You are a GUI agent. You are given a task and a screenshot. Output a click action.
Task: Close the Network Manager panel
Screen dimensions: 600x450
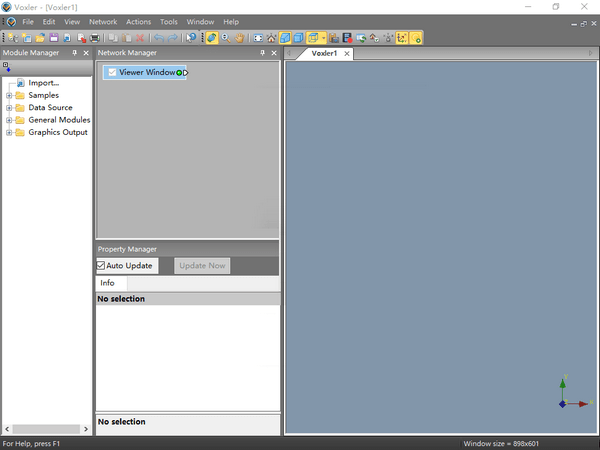coord(274,53)
